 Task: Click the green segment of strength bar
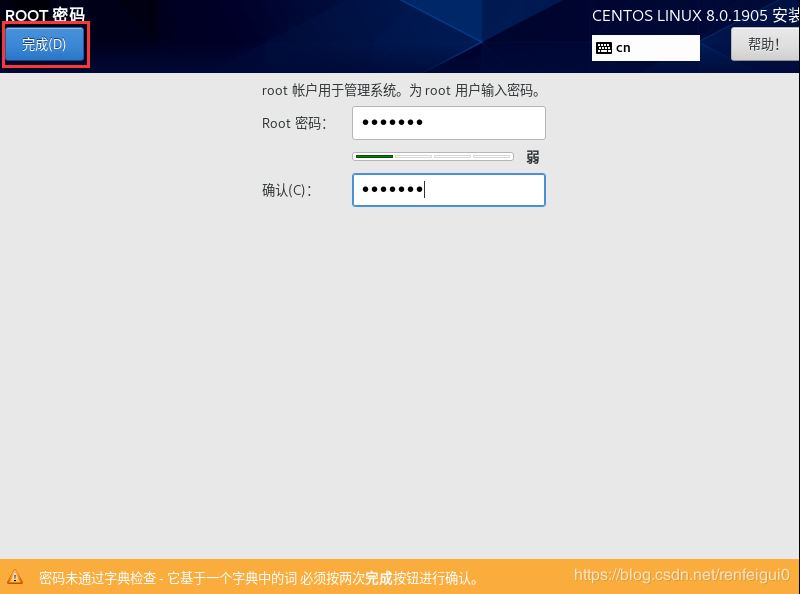(373, 157)
